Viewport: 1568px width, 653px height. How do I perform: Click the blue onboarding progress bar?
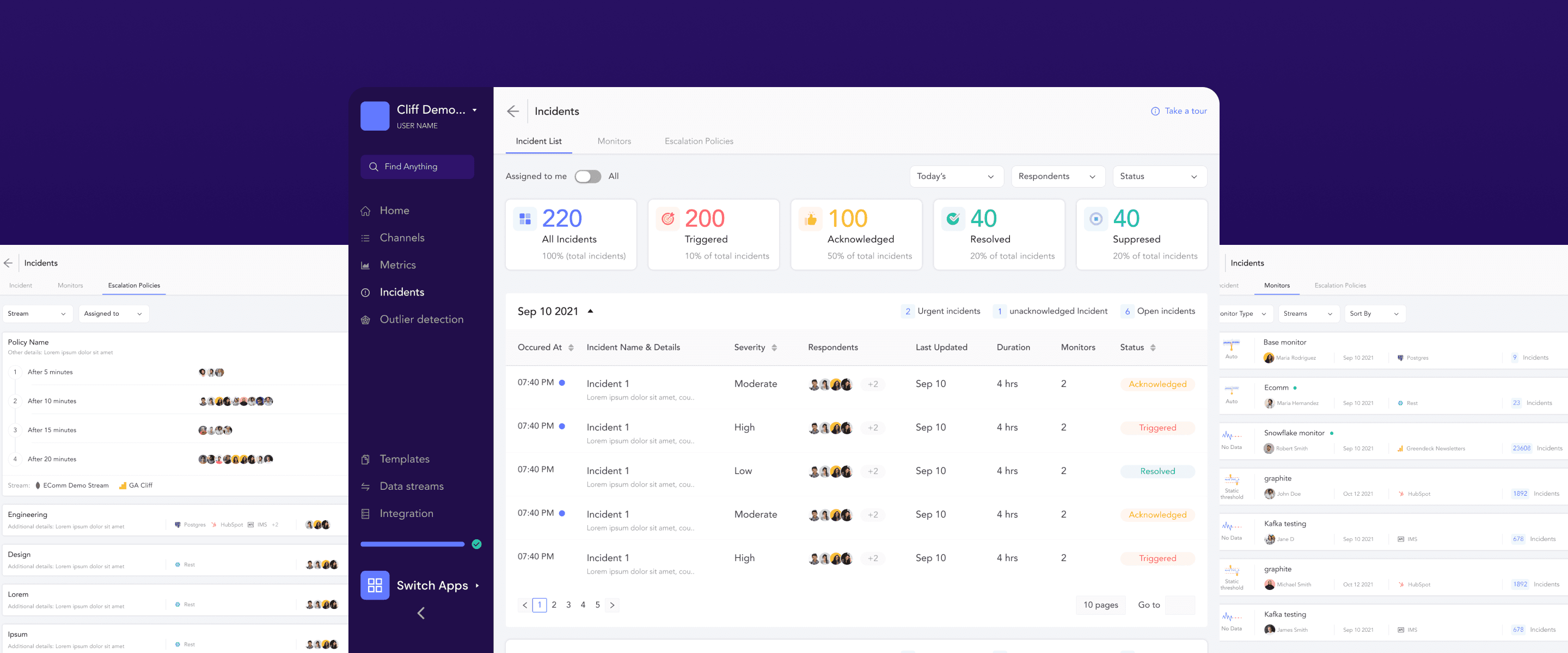(412, 544)
